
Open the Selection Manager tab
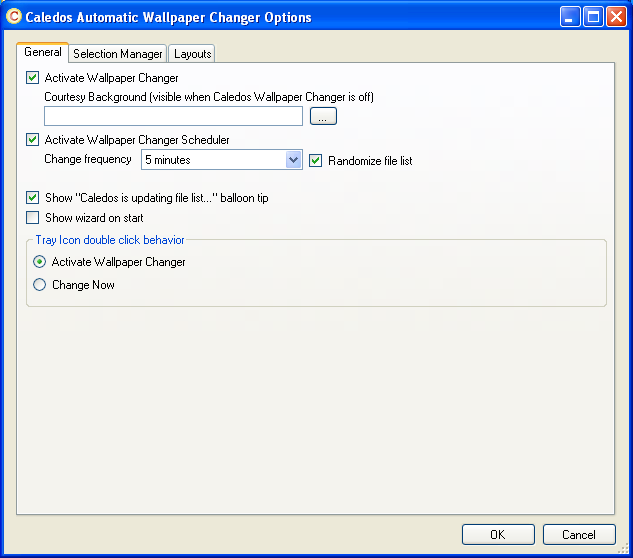pyautogui.click(x=117, y=54)
